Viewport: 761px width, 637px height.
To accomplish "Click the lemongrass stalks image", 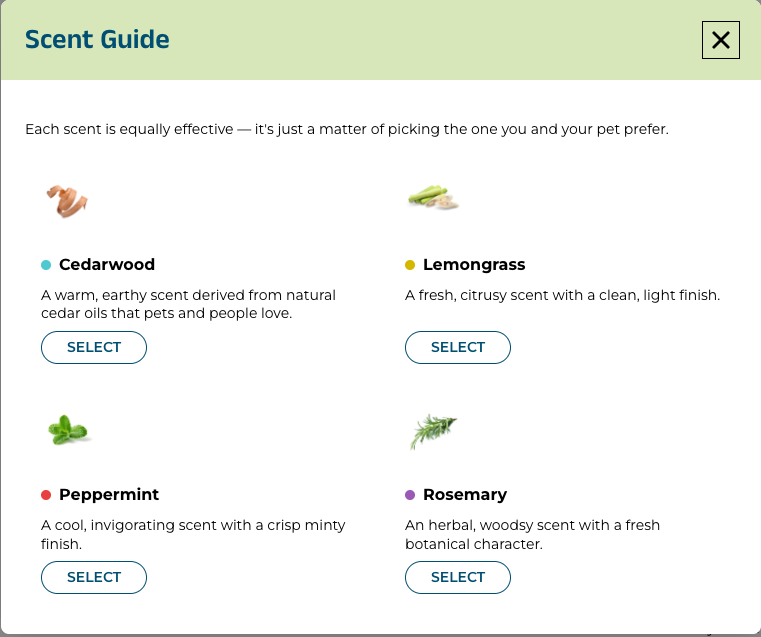I will [433, 197].
